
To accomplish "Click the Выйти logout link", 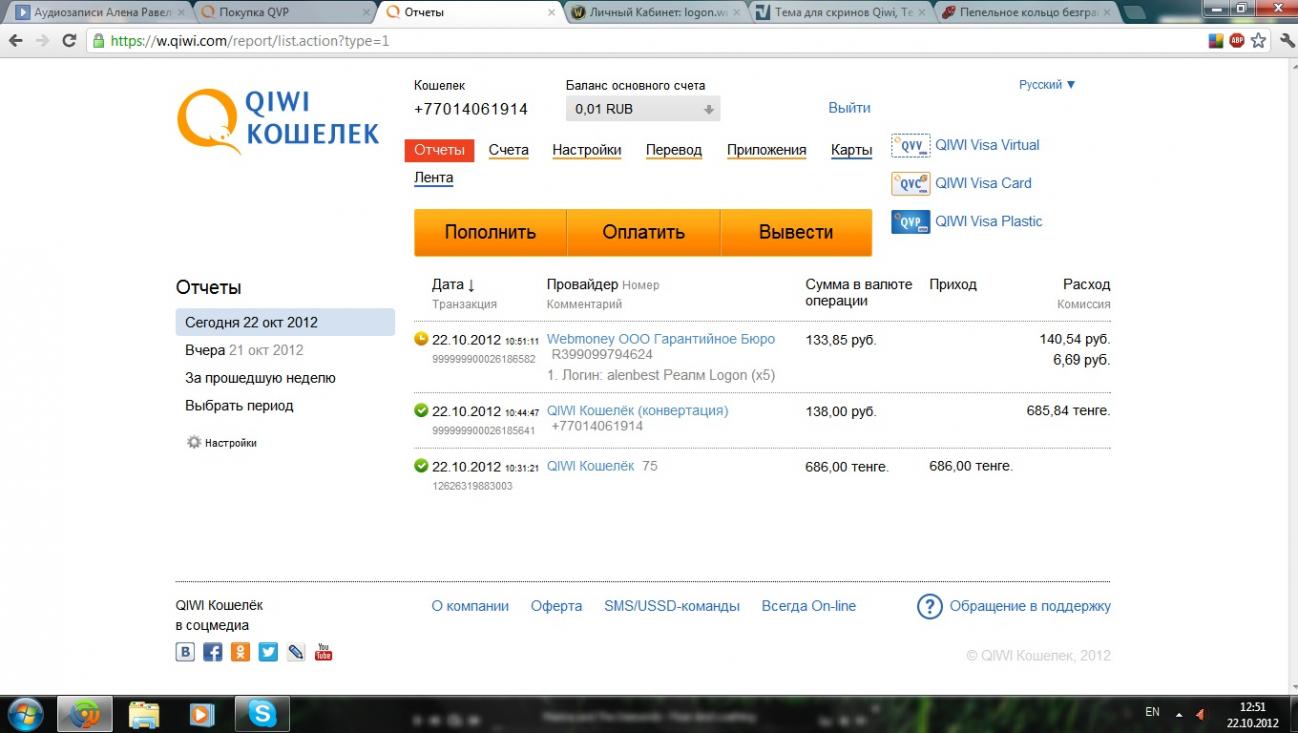I will point(849,108).
